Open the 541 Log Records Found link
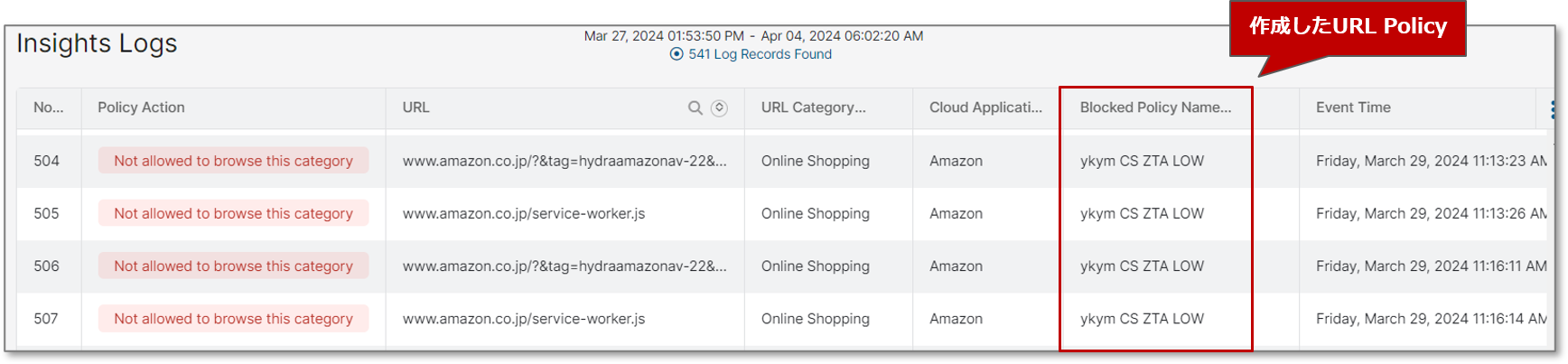 [760, 54]
